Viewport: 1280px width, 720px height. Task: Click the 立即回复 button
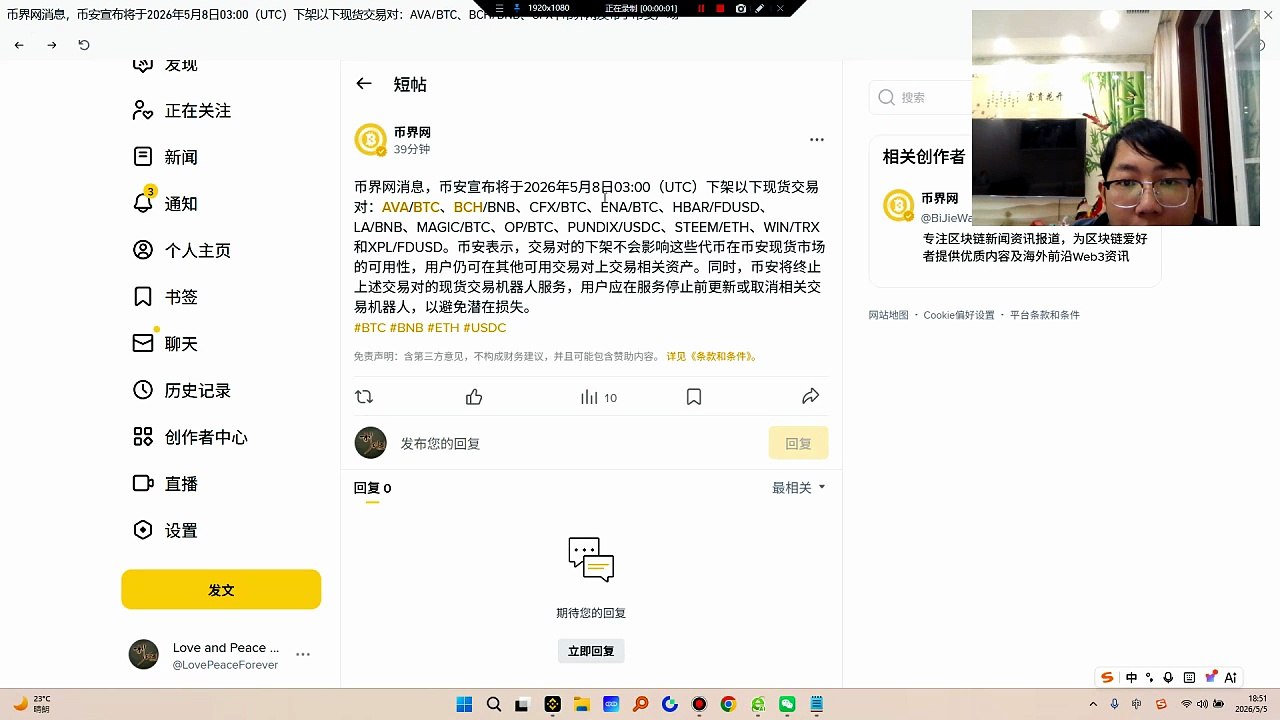pyautogui.click(x=591, y=651)
